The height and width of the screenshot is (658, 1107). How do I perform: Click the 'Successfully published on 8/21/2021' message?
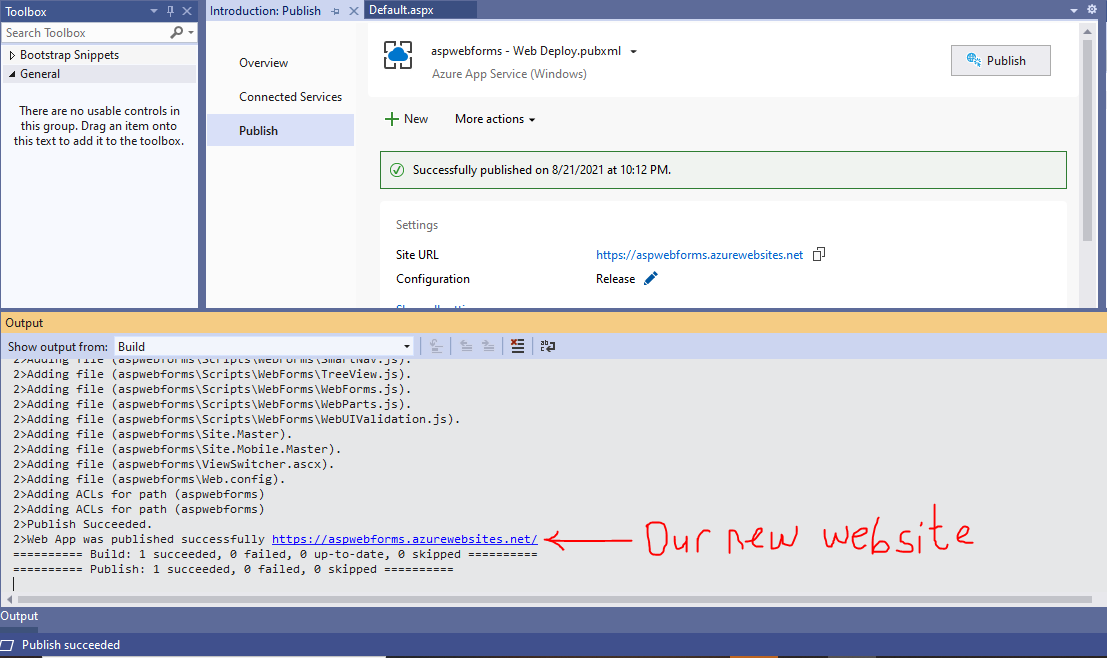click(x=541, y=170)
